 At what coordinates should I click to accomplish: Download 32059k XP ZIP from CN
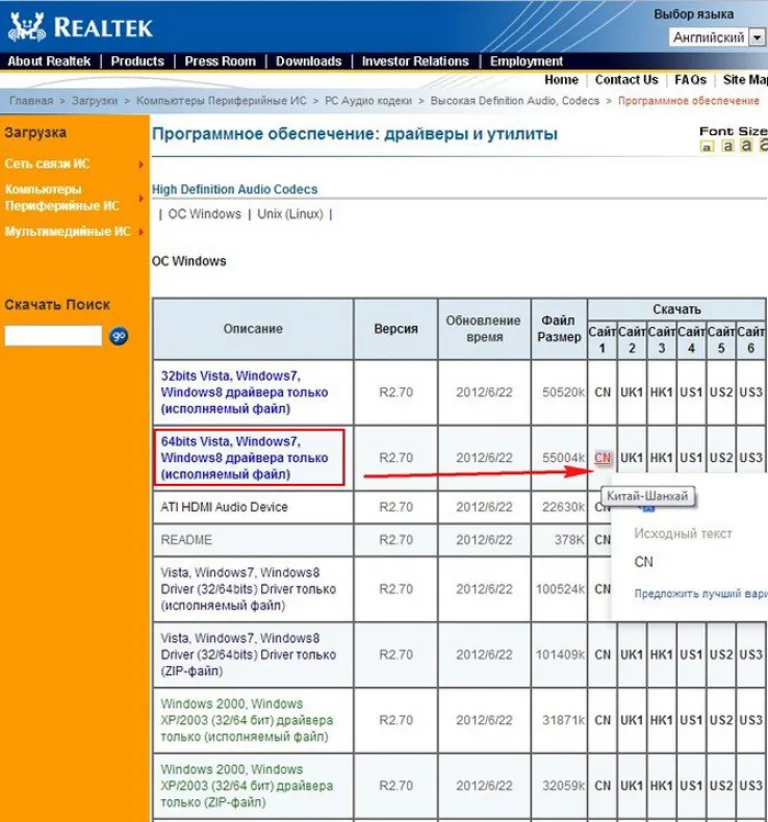(x=602, y=786)
